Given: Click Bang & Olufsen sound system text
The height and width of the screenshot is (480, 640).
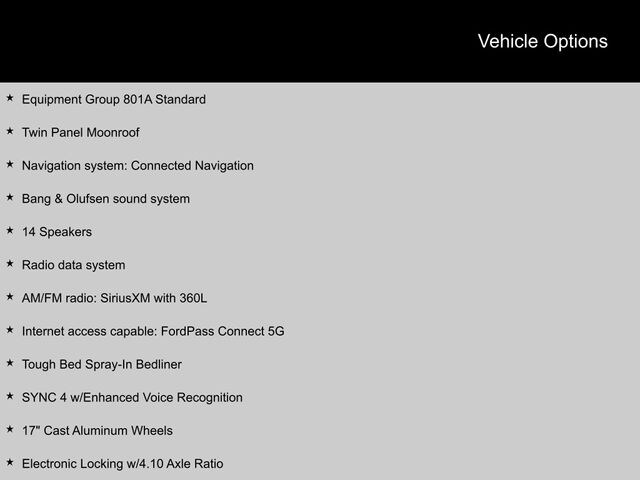Looking at the screenshot, I should pyautogui.click(x=106, y=198).
